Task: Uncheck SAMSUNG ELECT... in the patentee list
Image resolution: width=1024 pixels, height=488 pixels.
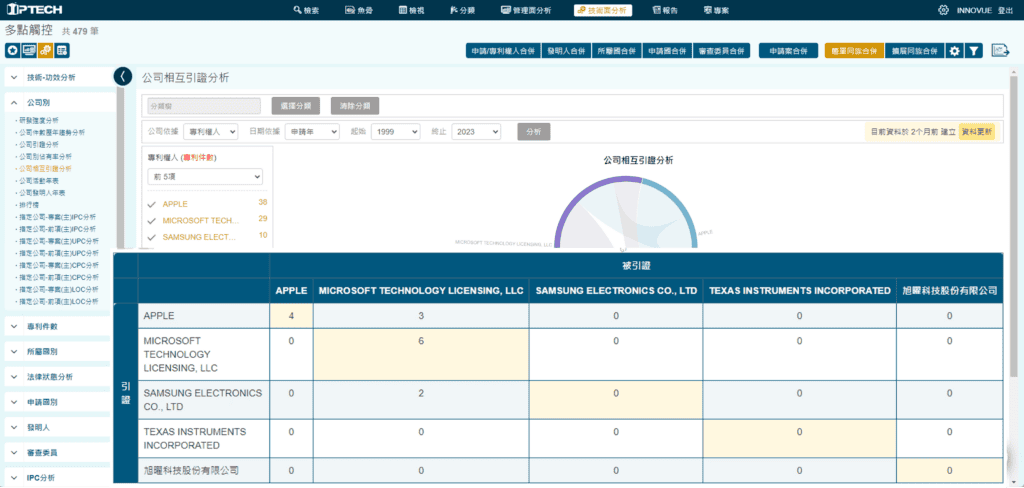Action: 152,237
